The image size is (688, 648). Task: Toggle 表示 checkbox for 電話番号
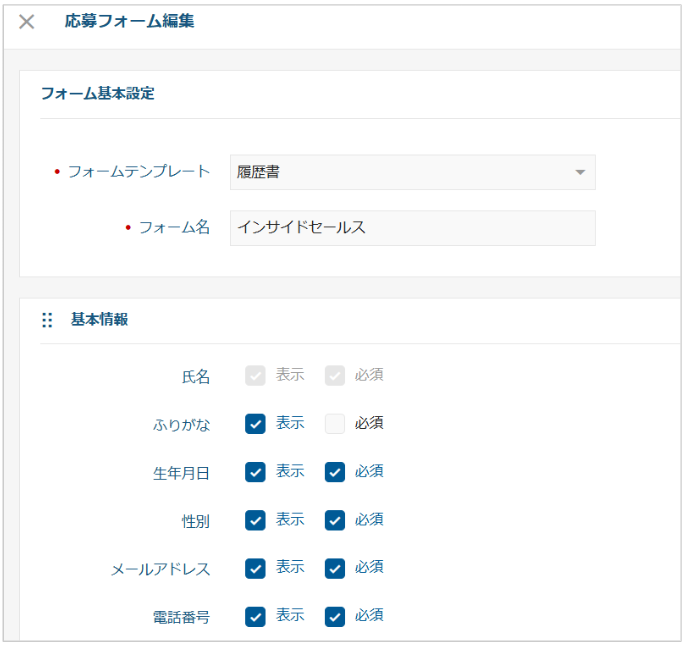[255, 617]
